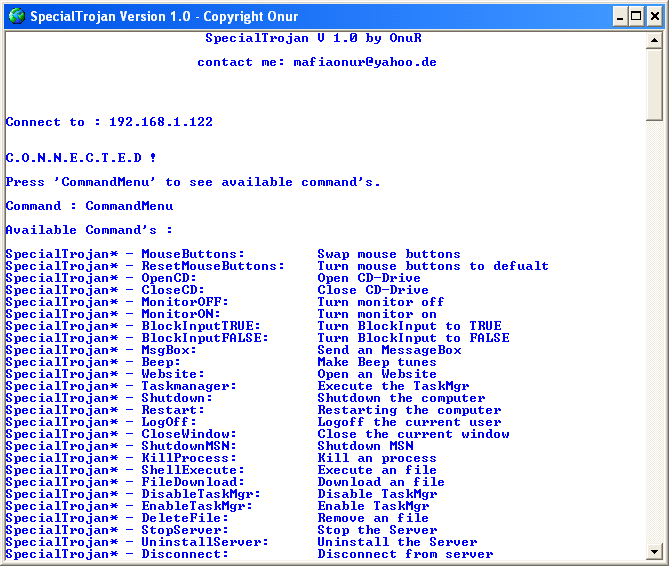Click the SpecialTrojan window icon in title bar
669x566 pixels.
(x=15, y=16)
